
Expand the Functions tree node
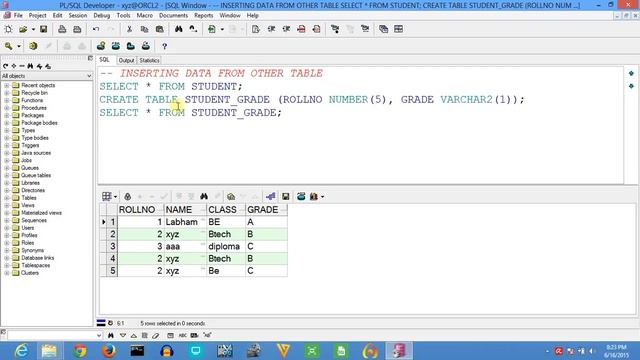click(x=7, y=100)
